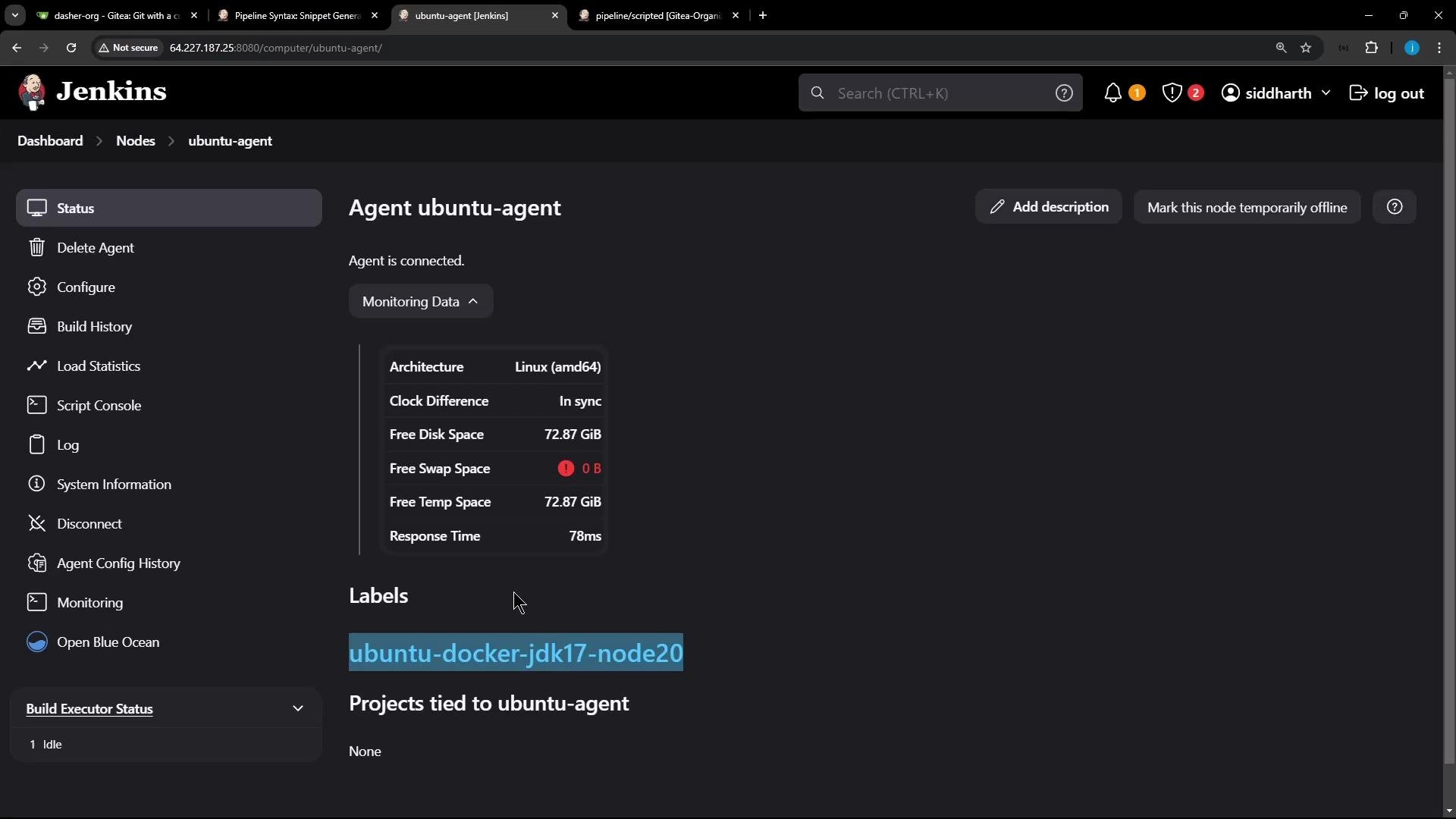
Task: Click the Clock Difference In sync value
Action: [580, 401]
